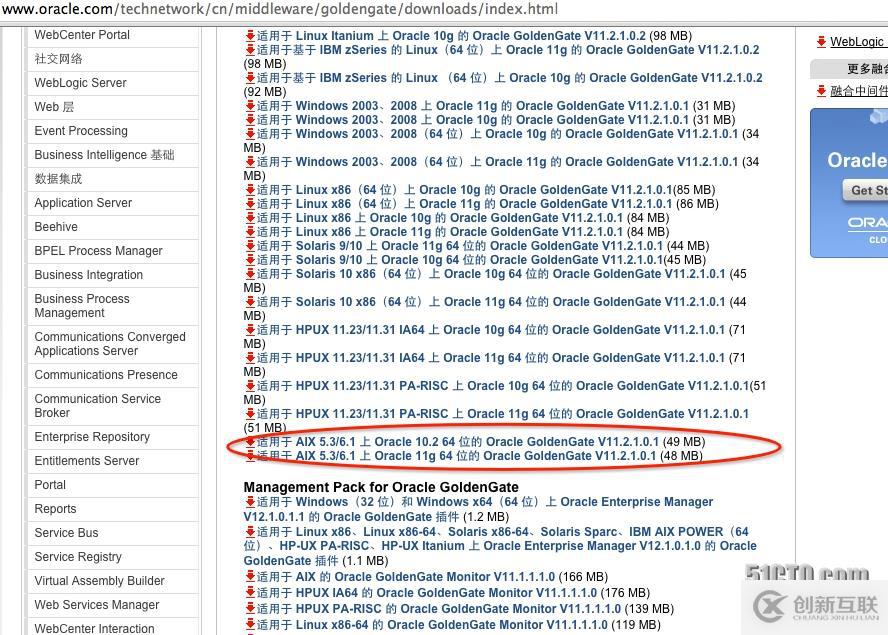Image resolution: width=888 pixels, height=635 pixels.
Task: Open the WebLogic link in right column
Action: 859,42
